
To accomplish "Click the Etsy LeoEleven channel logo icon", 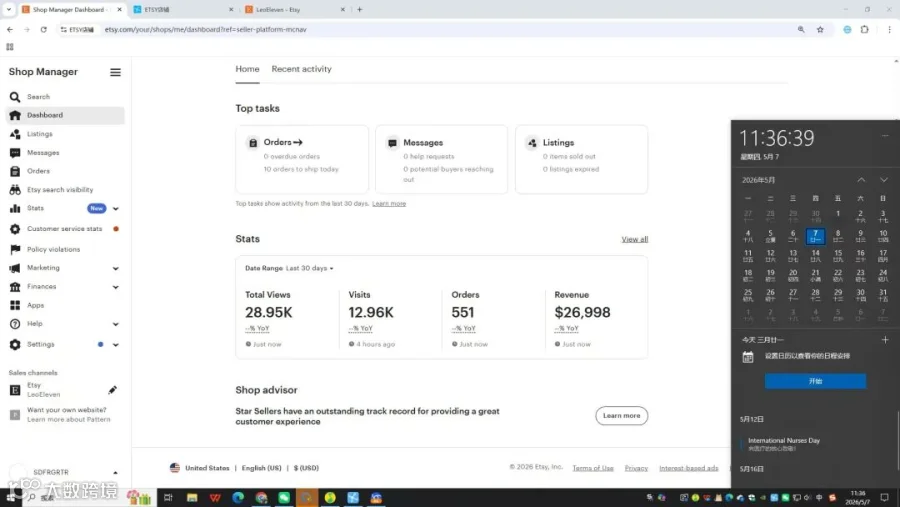I will tap(15, 390).
